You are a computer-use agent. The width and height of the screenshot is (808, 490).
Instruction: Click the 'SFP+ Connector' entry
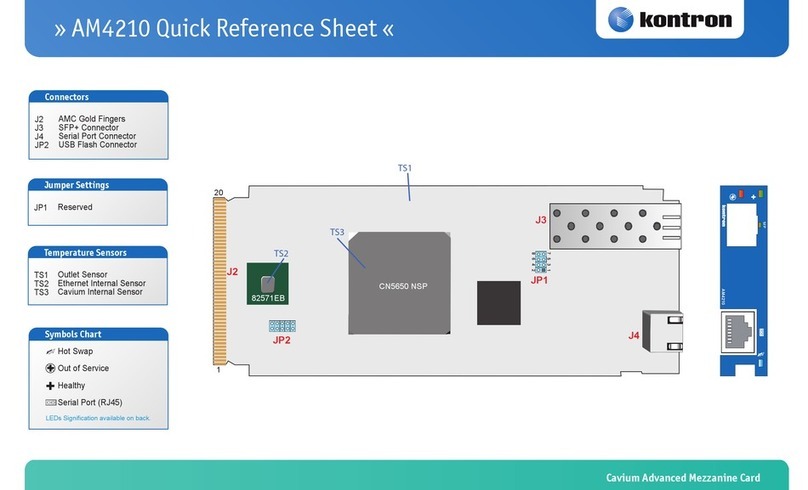[89, 127]
